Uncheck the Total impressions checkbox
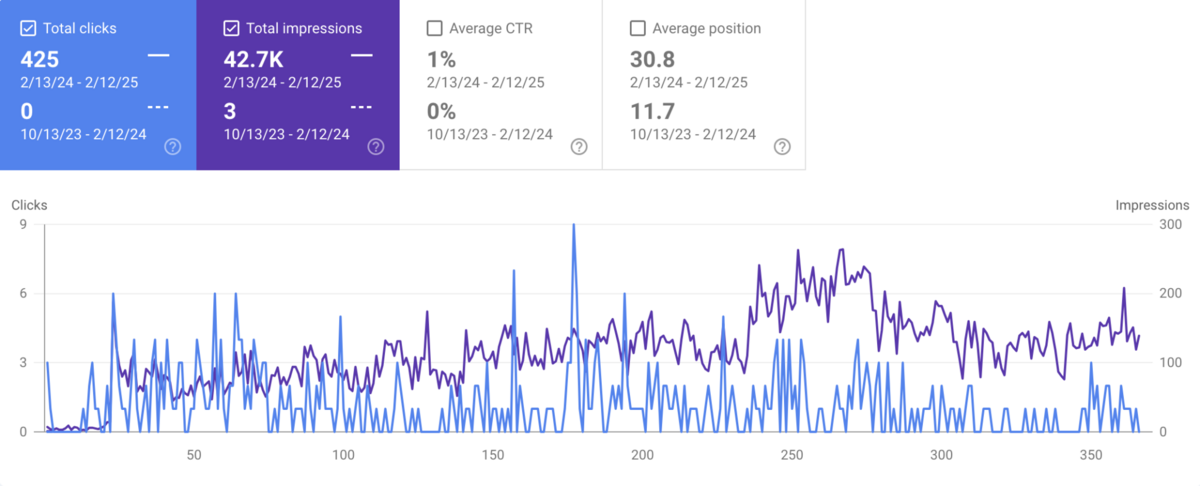This screenshot has width=1200, height=486. pos(231,29)
